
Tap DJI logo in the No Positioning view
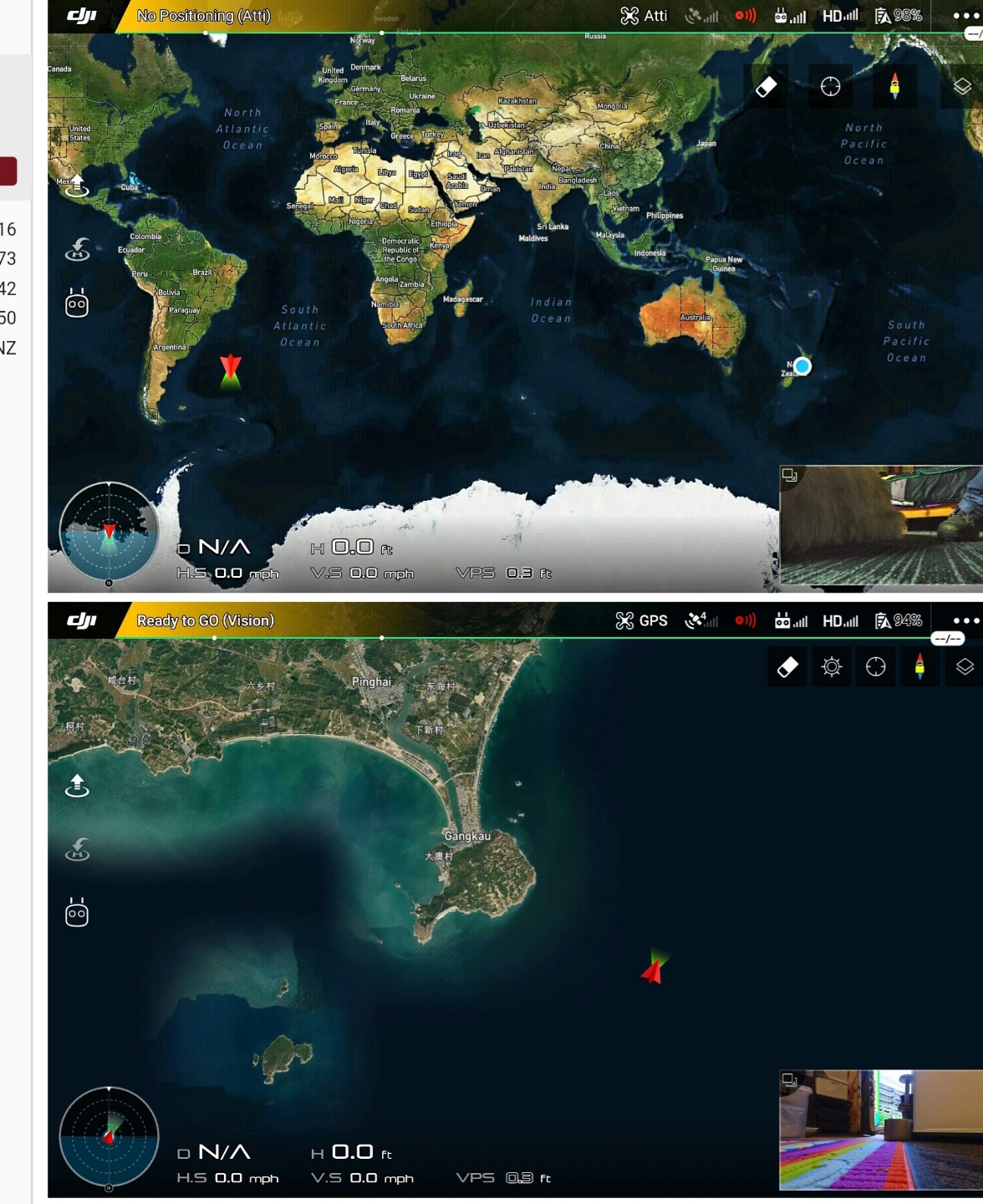[x=82, y=16]
